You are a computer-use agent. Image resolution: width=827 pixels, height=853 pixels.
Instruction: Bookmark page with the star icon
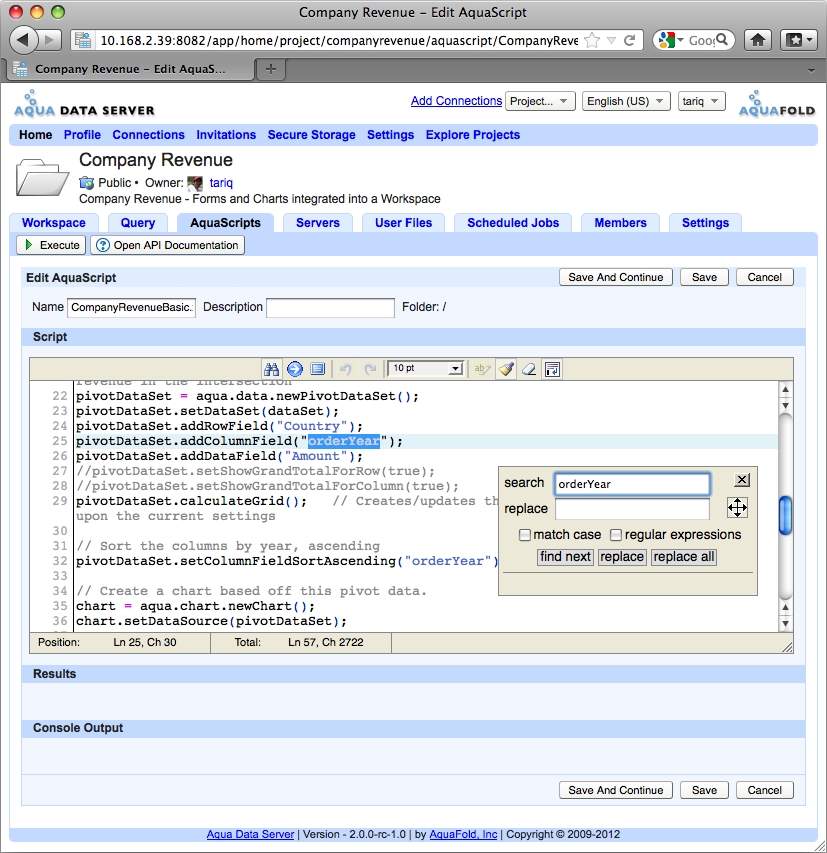[x=592, y=40]
